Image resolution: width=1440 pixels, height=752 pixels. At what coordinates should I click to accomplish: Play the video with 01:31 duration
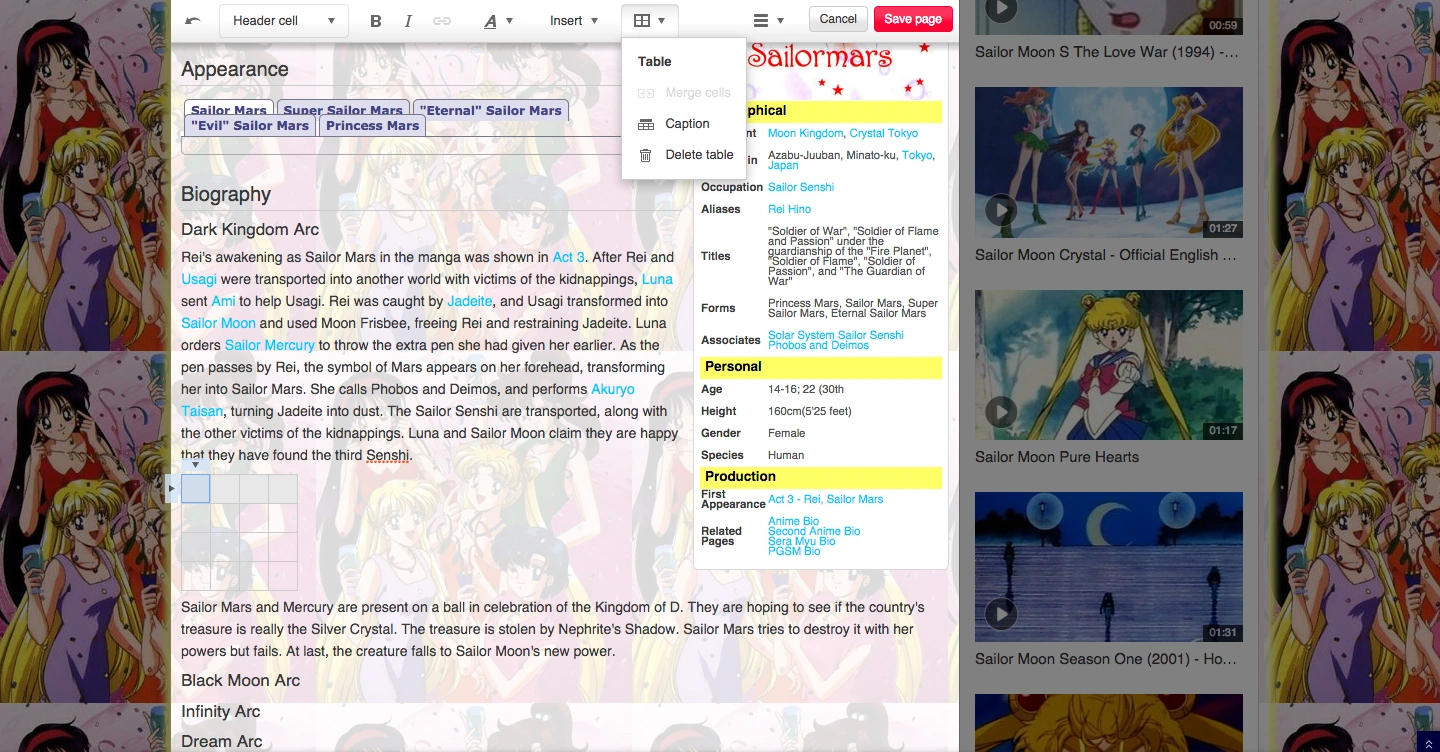[1001, 614]
